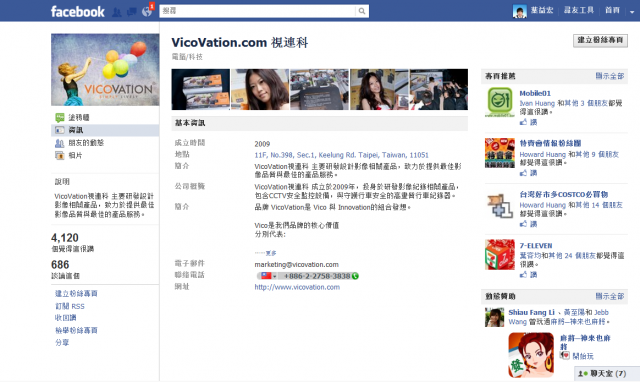
Task: Click the Keelung Rd. Taipei address link
Action: coord(341,155)
